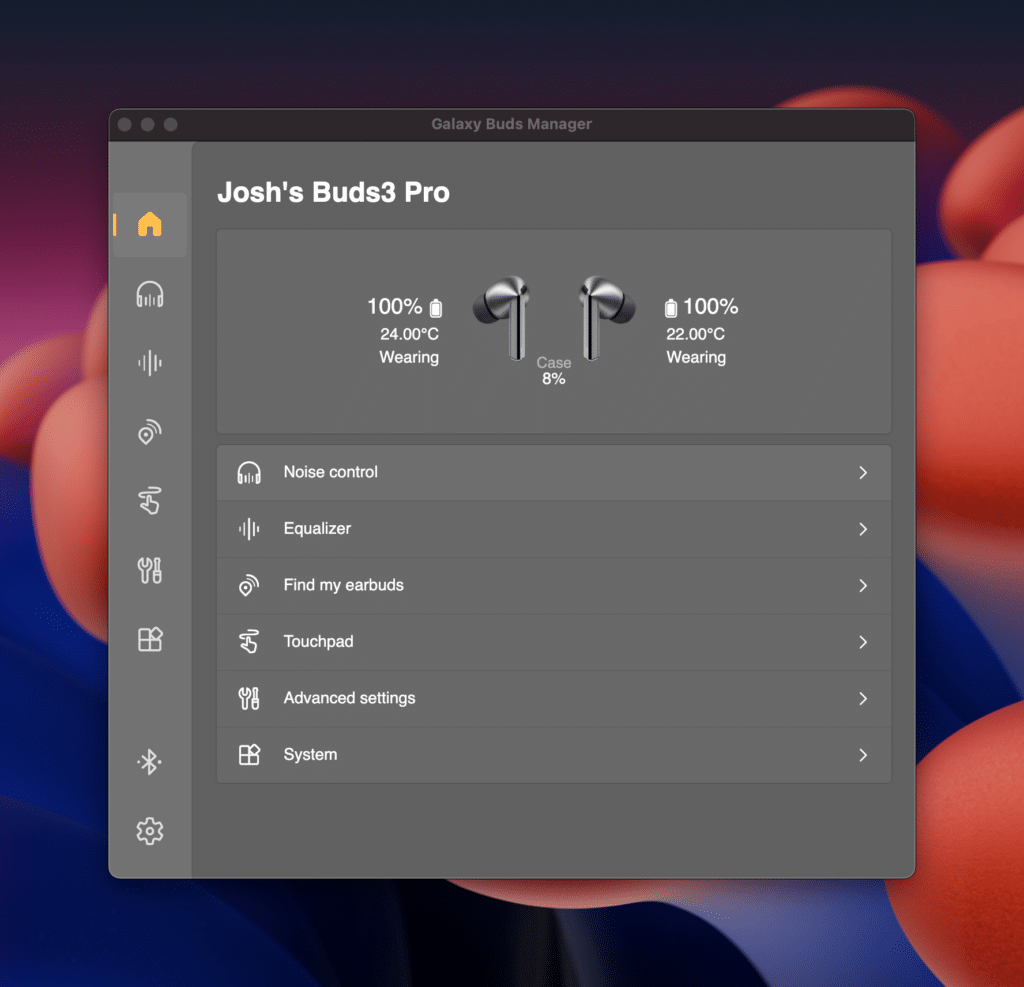
Task: Click the right earbud image
Action: tap(605, 316)
